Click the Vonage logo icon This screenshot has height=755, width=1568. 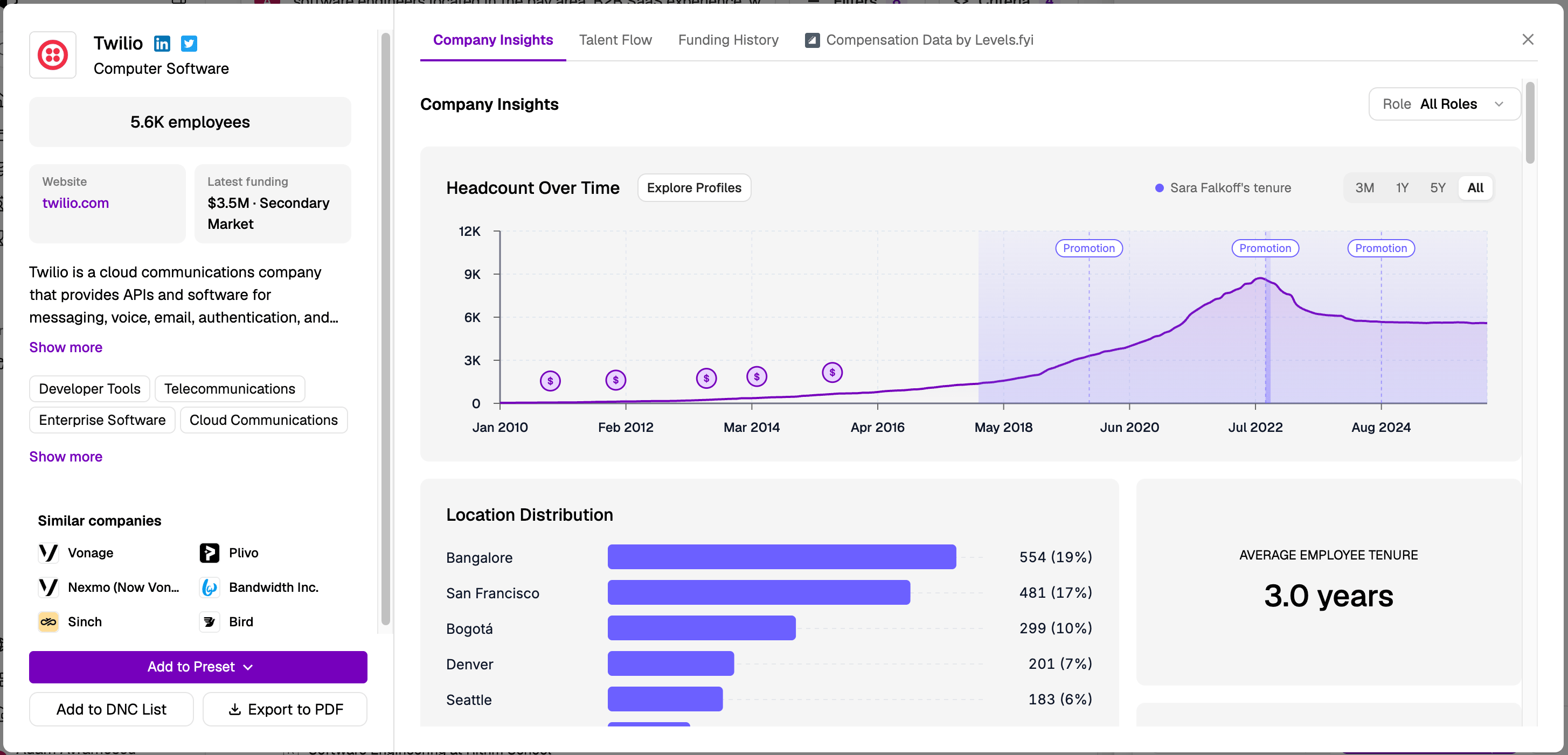pos(48,553)
